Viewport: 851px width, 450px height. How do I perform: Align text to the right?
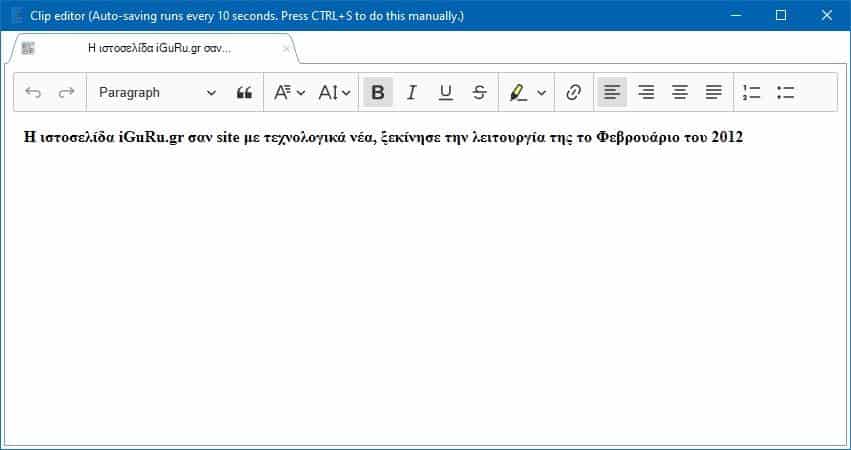646,92
